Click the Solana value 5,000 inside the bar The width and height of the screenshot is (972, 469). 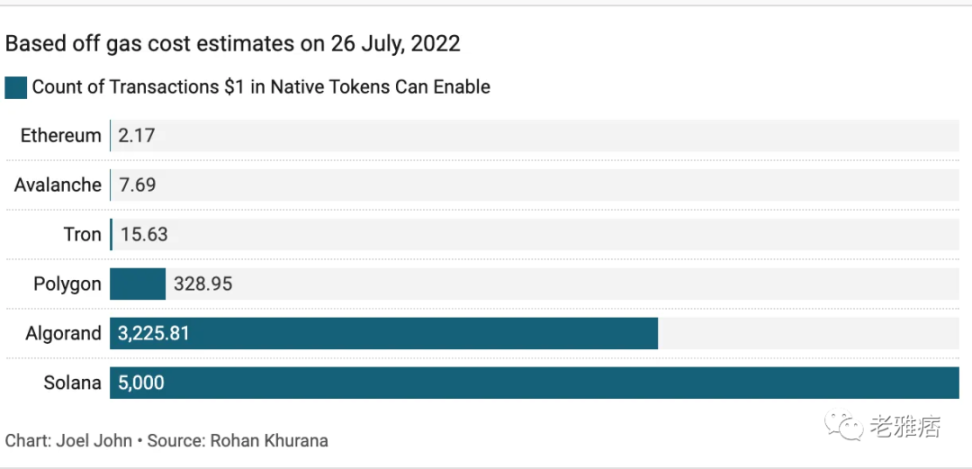click(141, 383)
